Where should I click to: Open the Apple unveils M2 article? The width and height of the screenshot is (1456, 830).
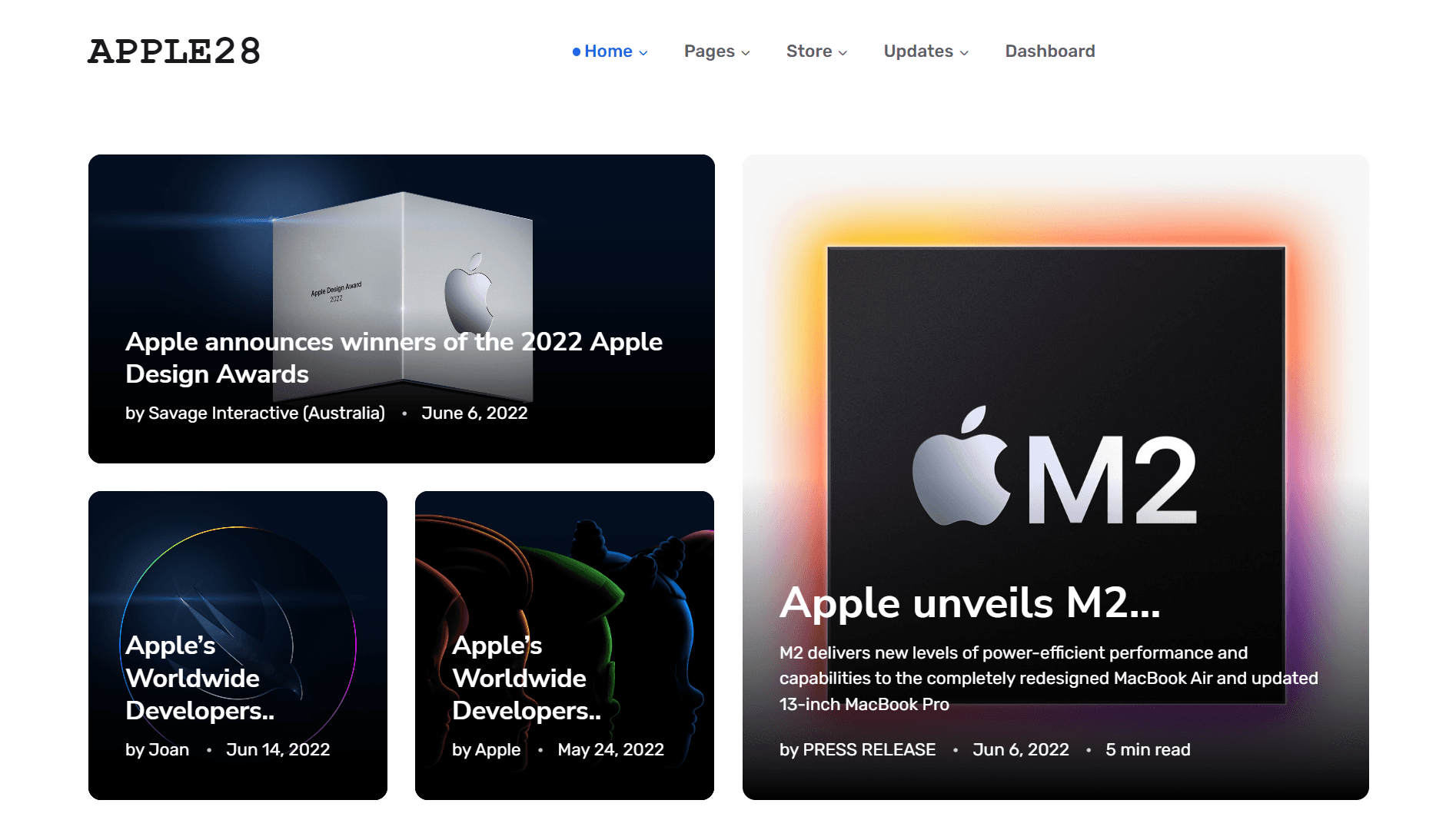[969, 603]
